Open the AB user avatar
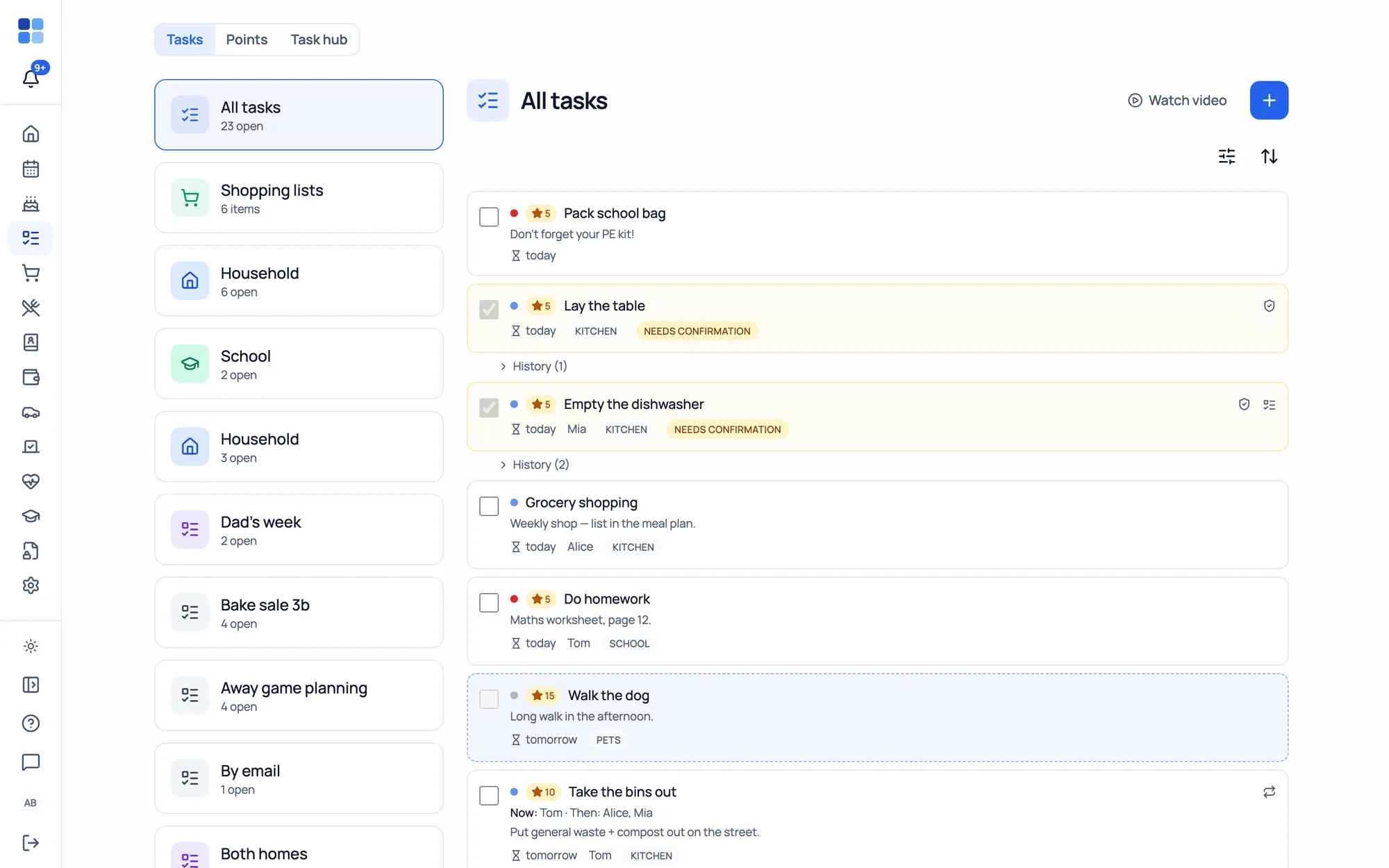The width and height of the screenshot is (1389, 868). pos(31,803)
